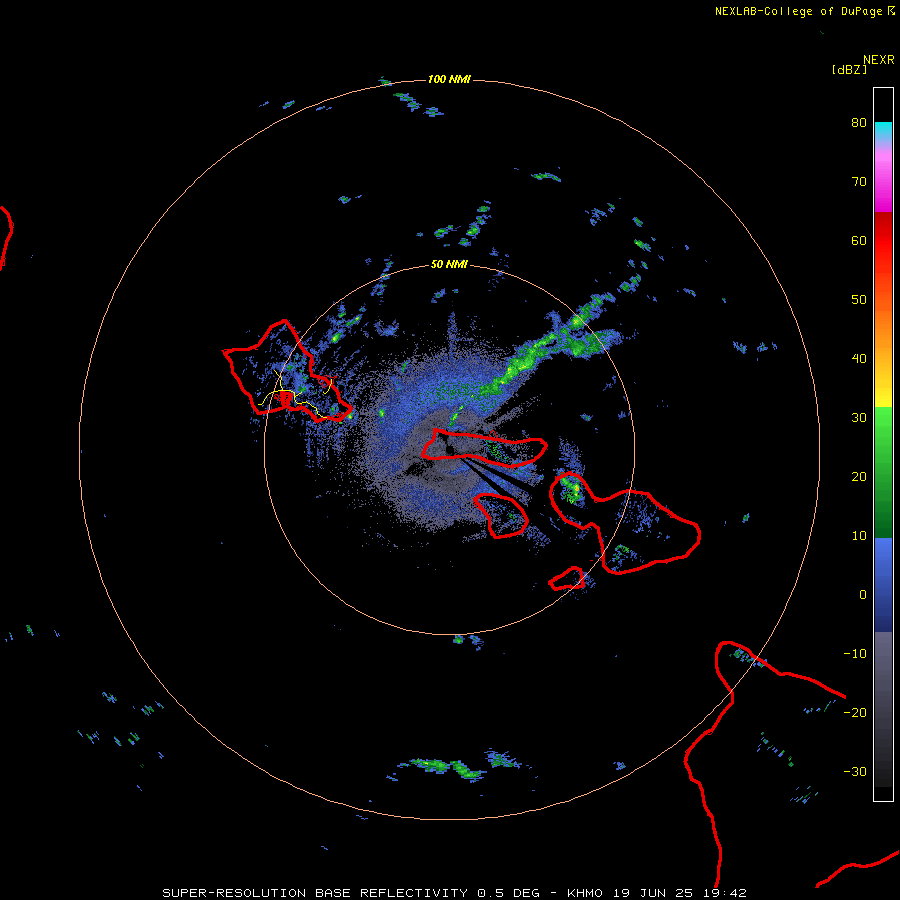900x900 pixels.
Task: Click the 100 NMI range ring label
Action: point(449,79)
